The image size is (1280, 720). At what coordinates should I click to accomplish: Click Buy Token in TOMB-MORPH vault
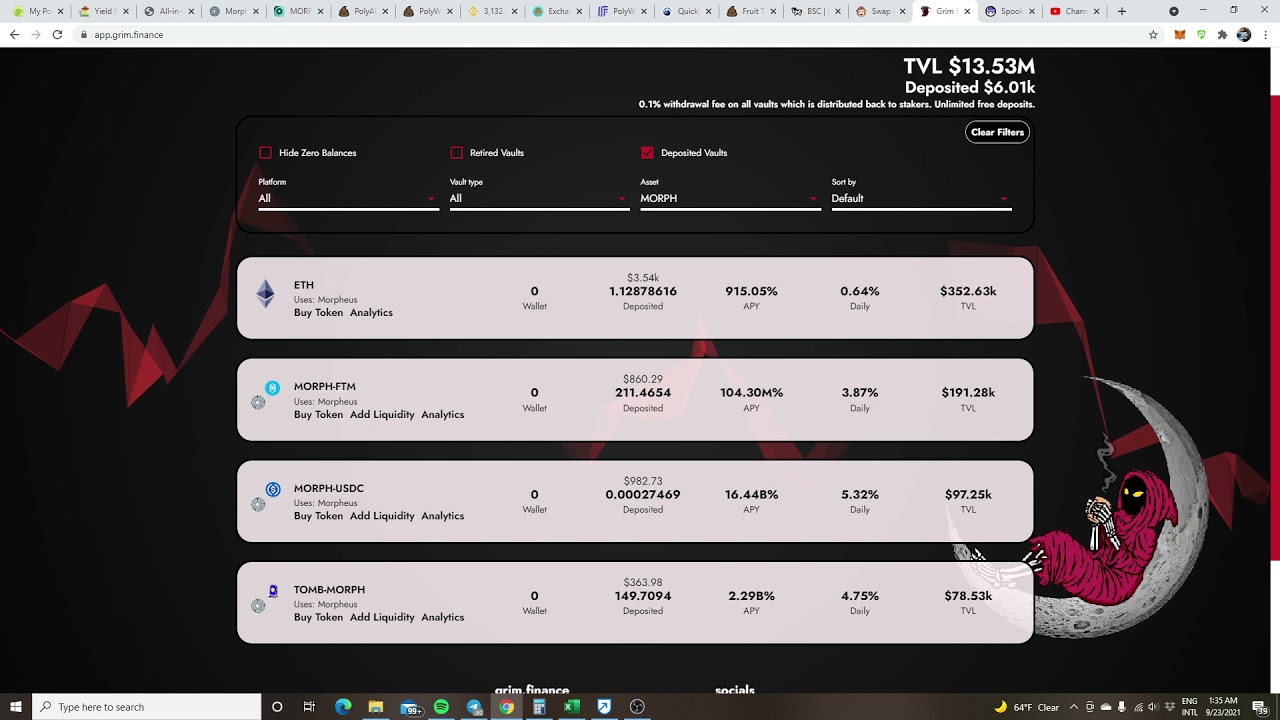coord(318,617)
